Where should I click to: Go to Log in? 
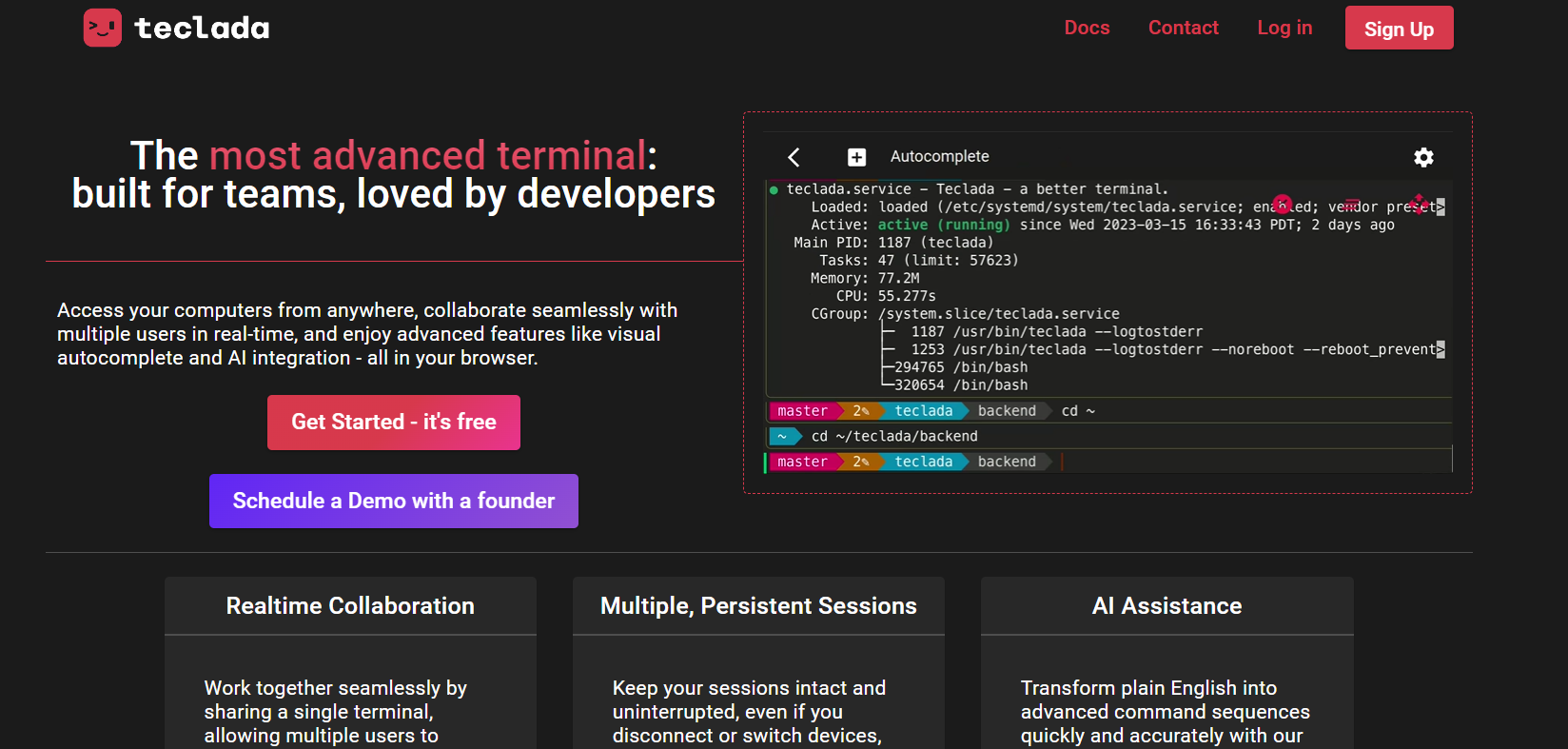1284,28
